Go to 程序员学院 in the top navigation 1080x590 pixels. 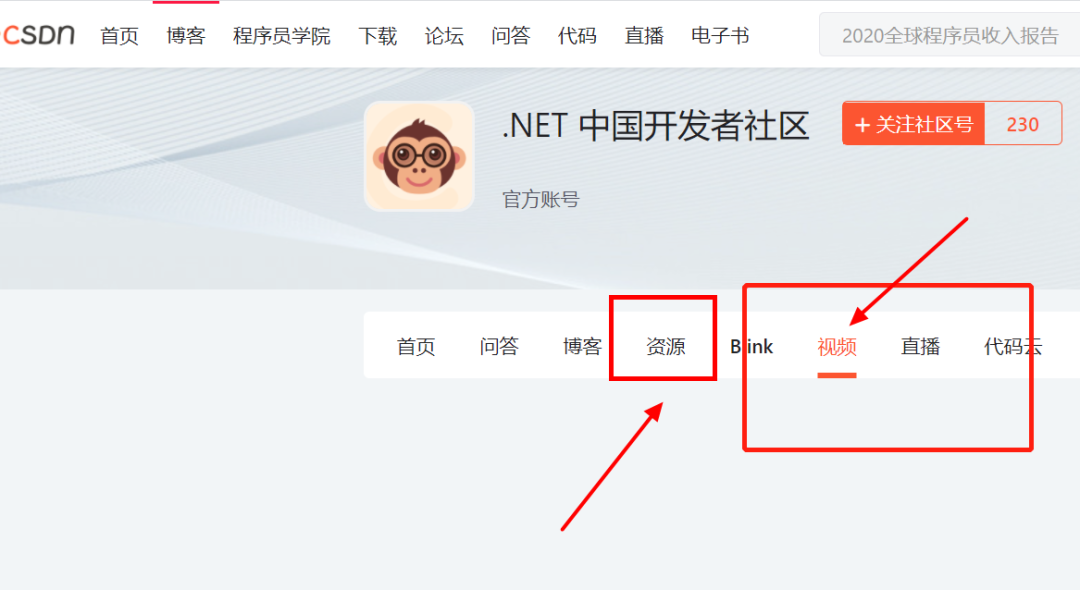[x=282, y=36]
